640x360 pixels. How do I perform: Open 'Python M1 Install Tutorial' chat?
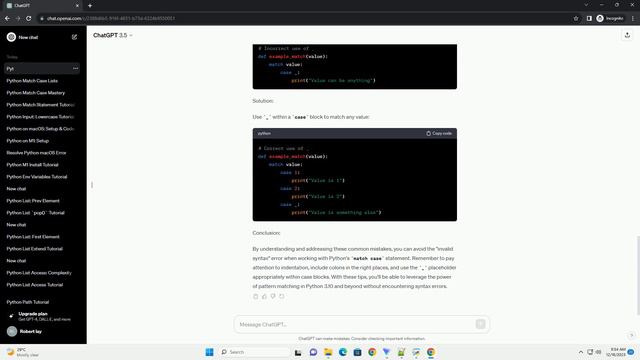(32, 165)
